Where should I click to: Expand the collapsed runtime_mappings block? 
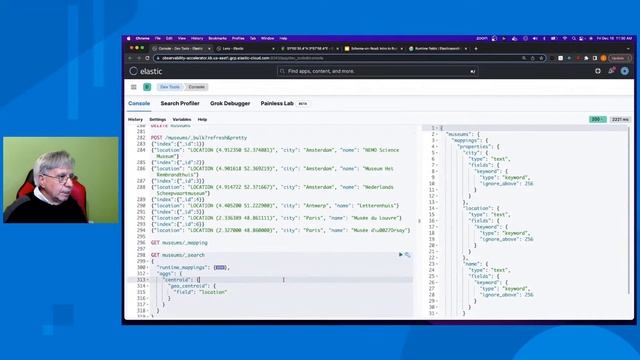coord(220,268)
